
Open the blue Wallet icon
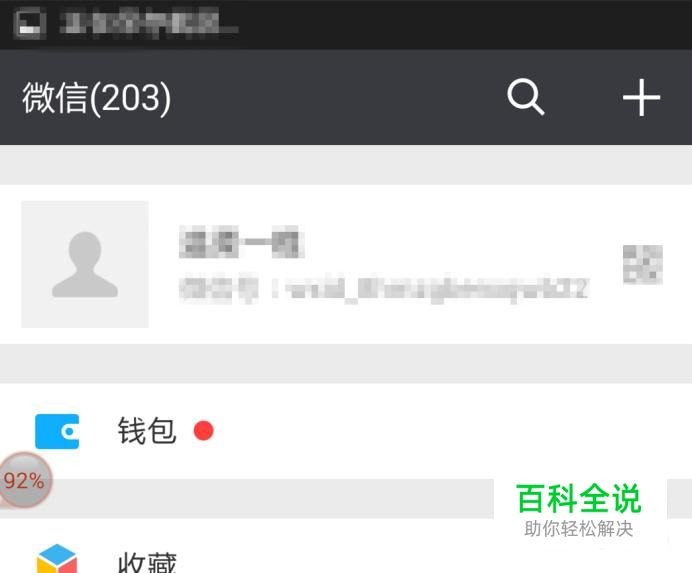point(57,431)
